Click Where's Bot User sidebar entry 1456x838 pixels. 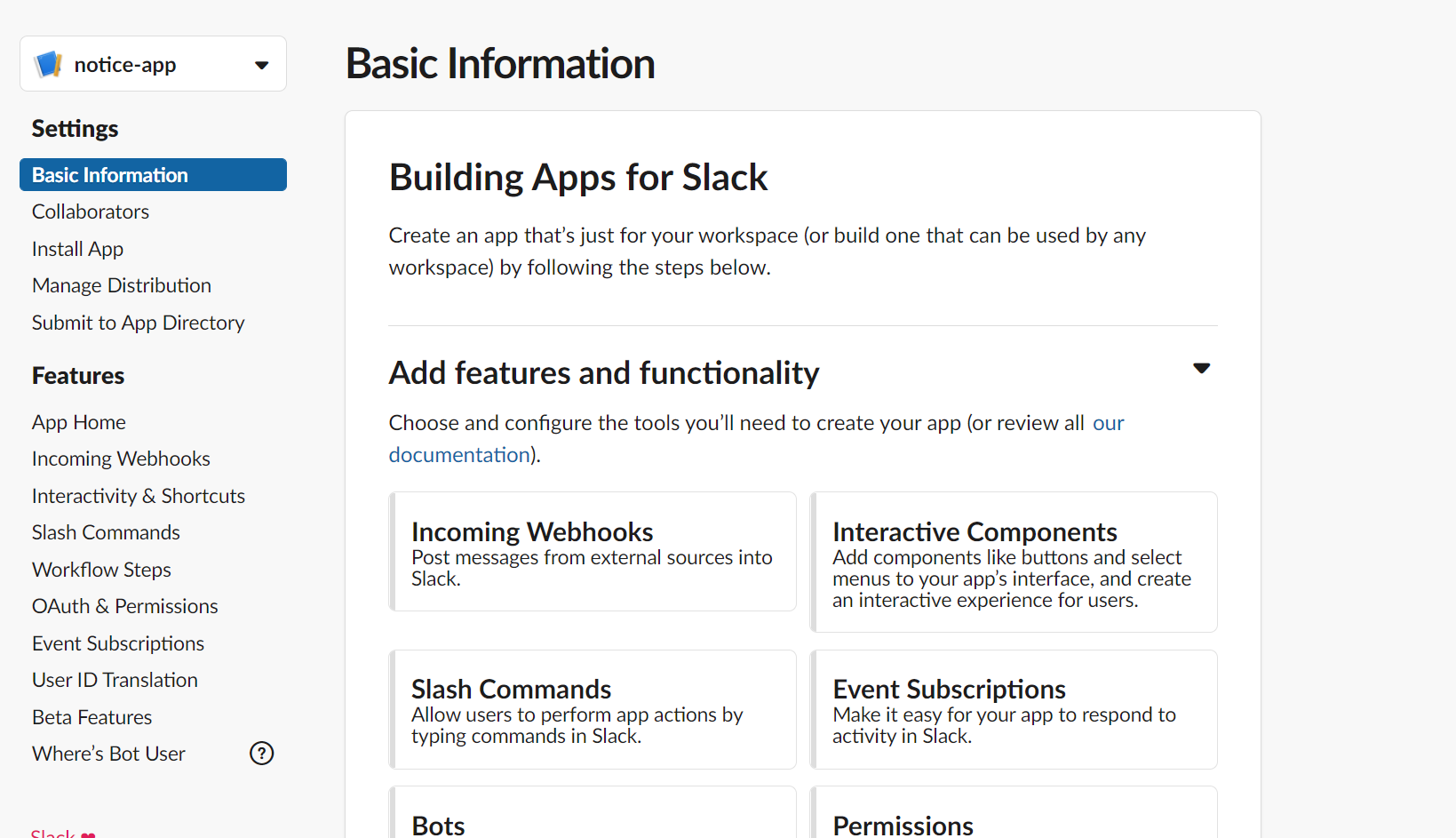pos(108,754)
